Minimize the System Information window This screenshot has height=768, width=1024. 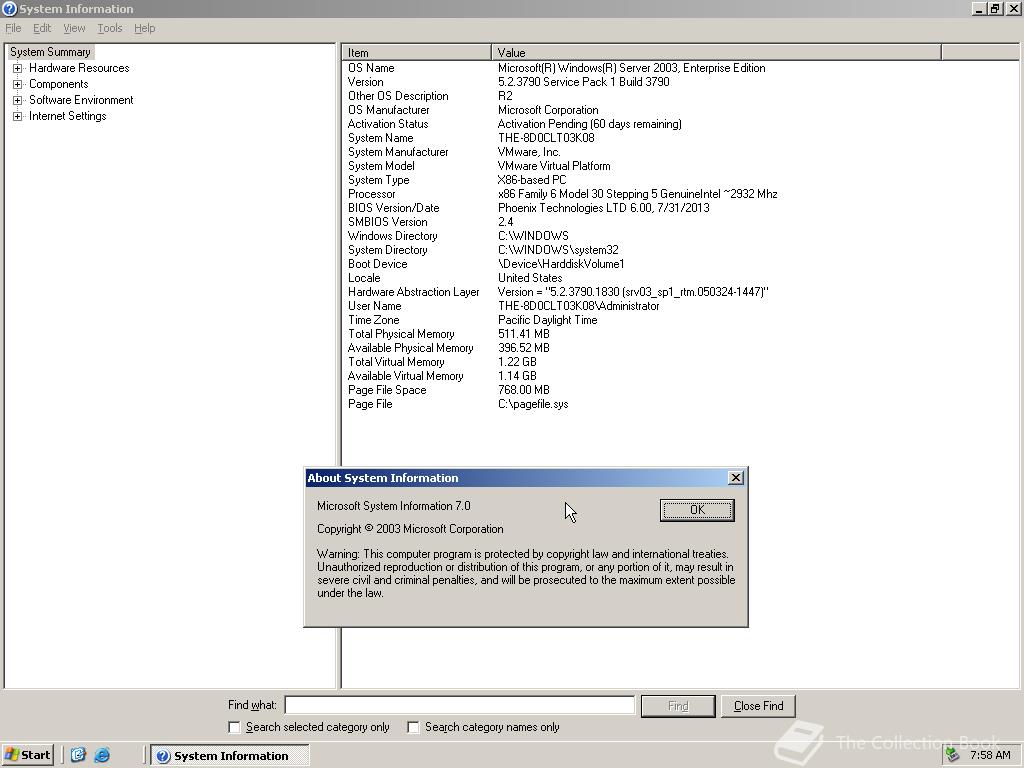pos(978,8)
